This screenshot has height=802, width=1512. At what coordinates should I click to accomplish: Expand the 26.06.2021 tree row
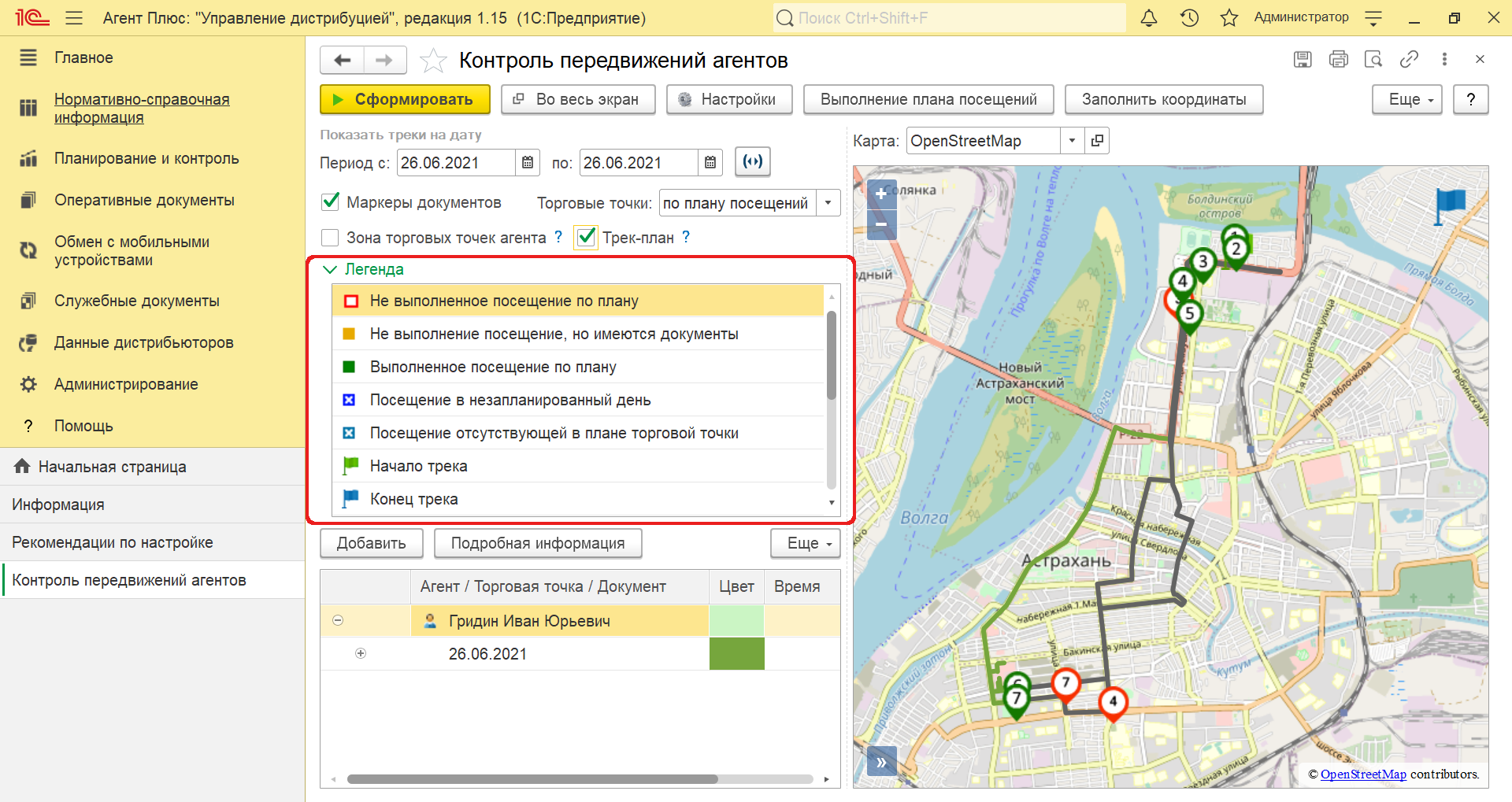click(x=361, y=653)
